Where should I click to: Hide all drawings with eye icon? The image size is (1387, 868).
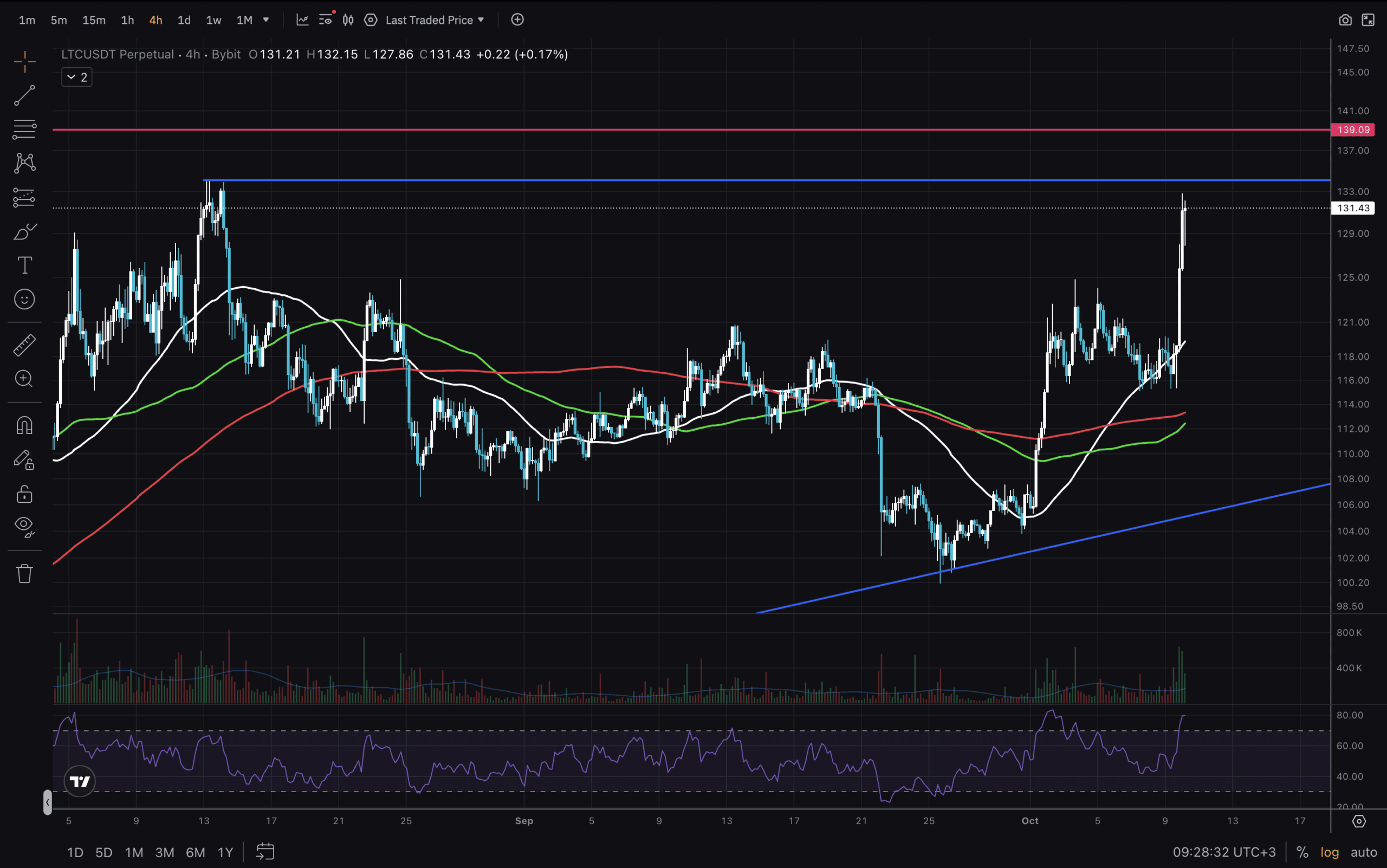[24, 525]
